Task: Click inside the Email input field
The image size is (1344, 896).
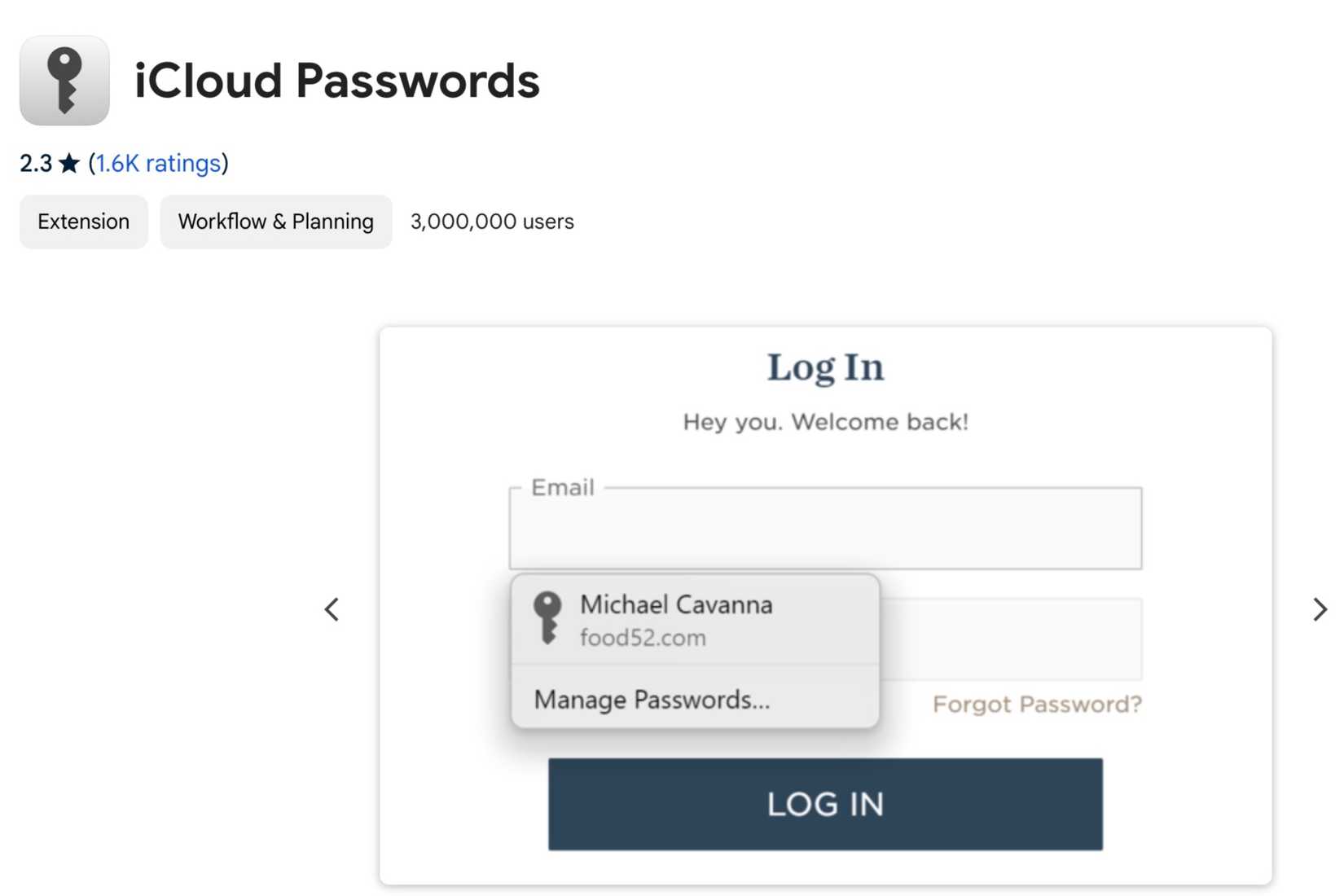Action: tap(825, 529)
